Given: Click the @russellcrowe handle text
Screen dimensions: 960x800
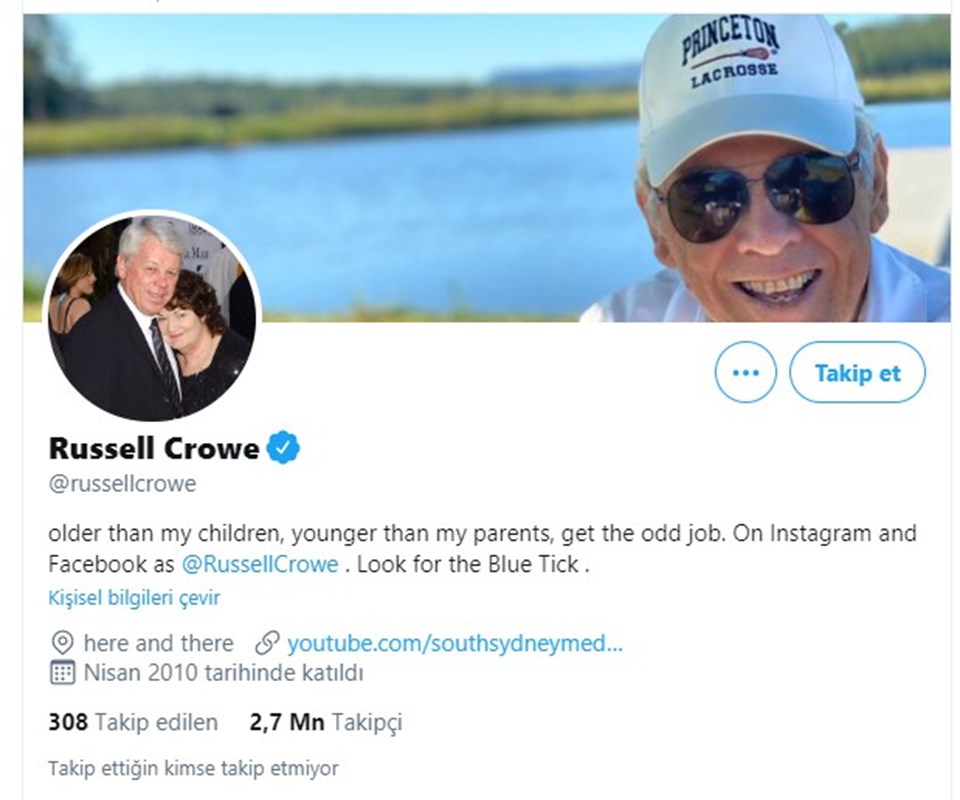Looking at the screenshot, I should tap(122, 484).
